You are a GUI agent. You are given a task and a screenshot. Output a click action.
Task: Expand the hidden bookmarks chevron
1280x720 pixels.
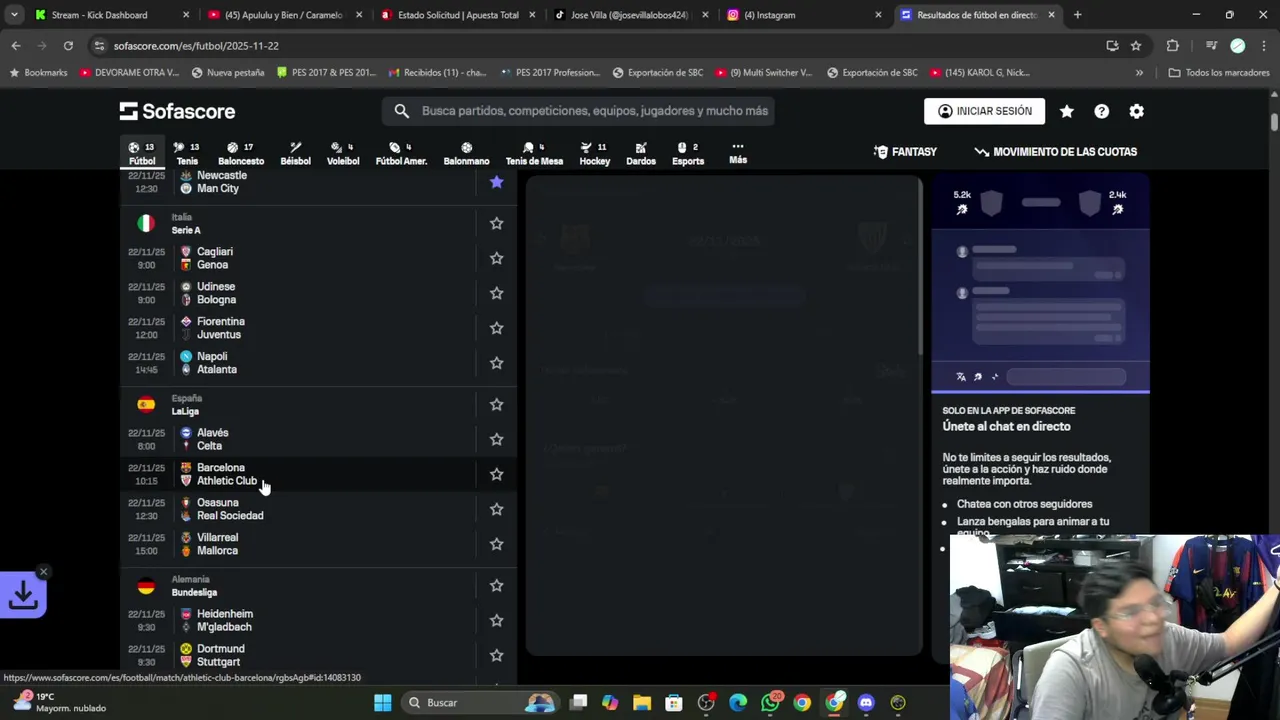click(x=1139, y=73)
